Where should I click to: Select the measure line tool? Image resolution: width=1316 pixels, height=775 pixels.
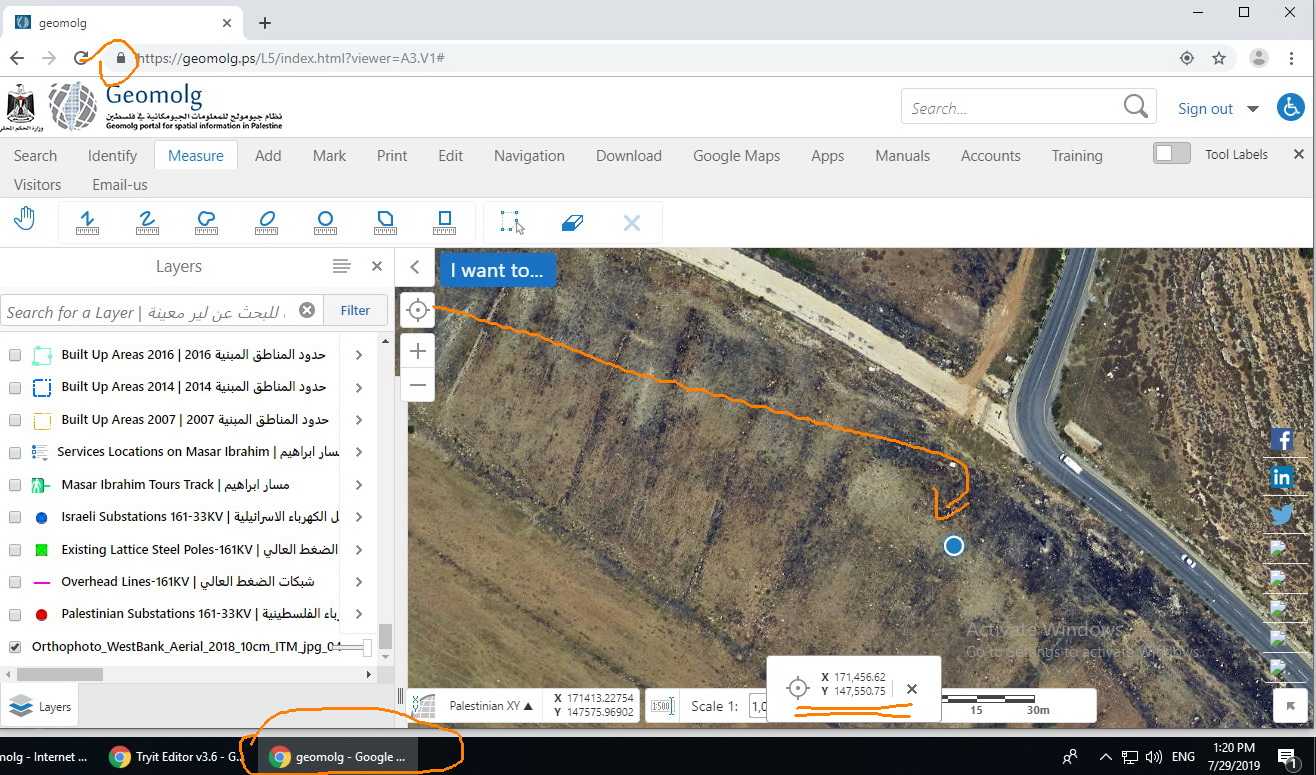(x=88, y=222)
